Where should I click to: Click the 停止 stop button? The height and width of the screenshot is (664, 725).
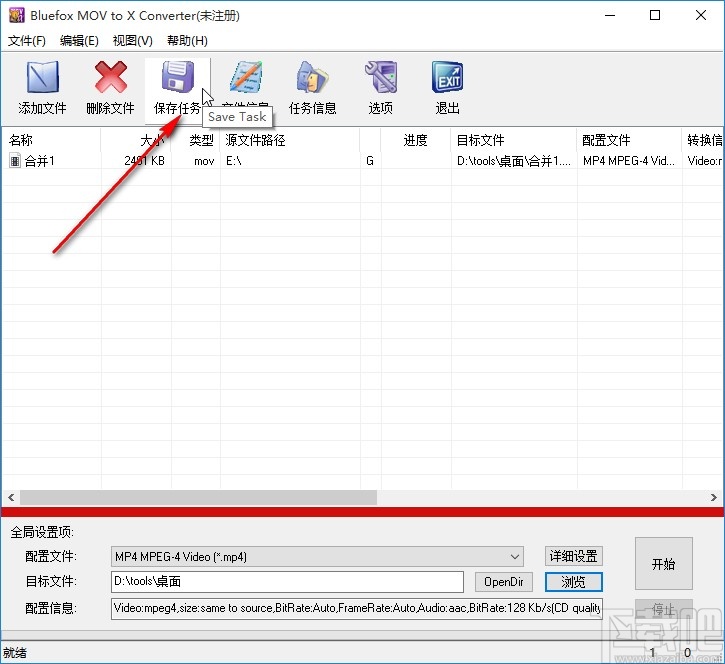pos(664,609)
